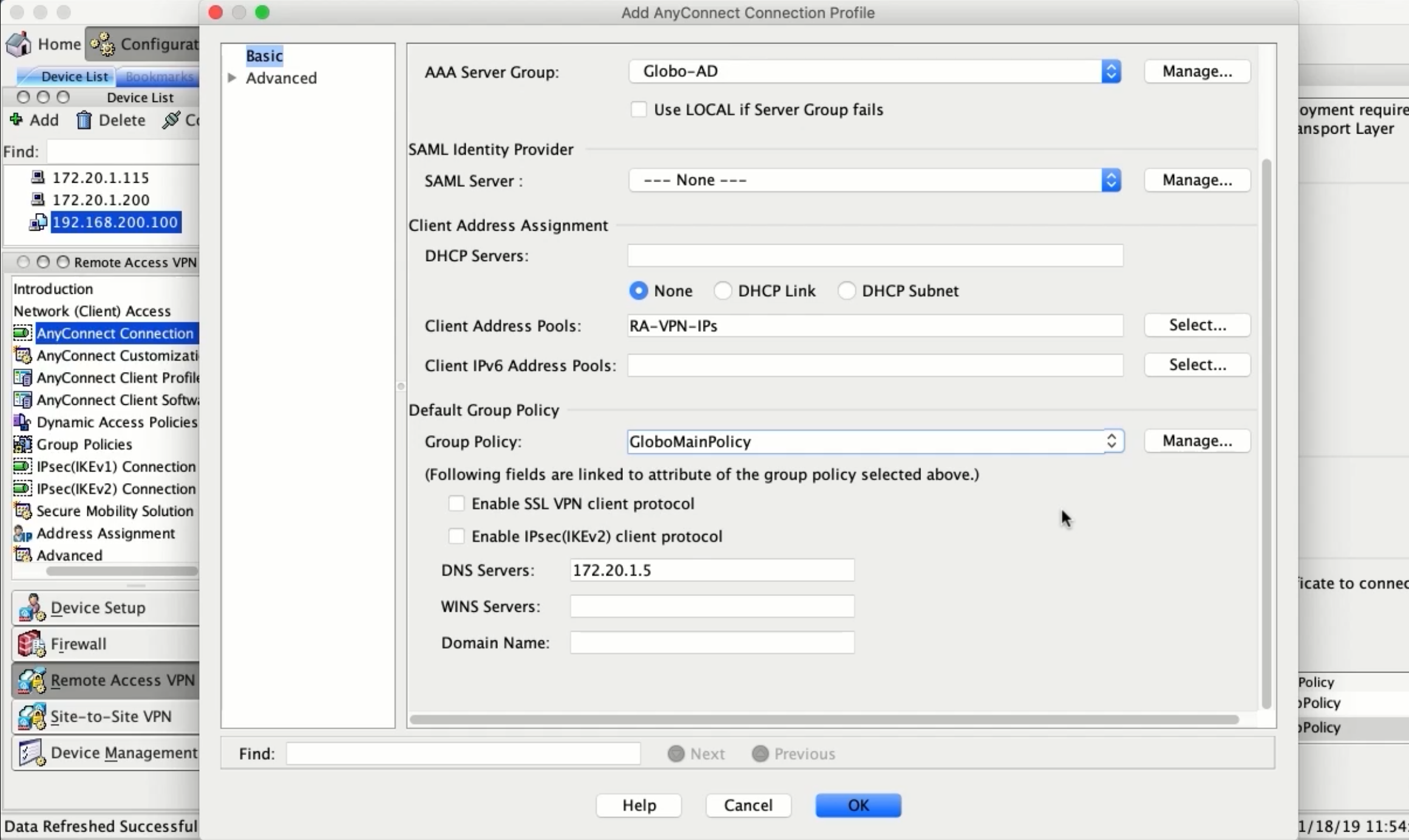Click the Site-to-Site VPN icon
Image resolution: width=1409 pixels, height=840 pixels.
point(32,716)
